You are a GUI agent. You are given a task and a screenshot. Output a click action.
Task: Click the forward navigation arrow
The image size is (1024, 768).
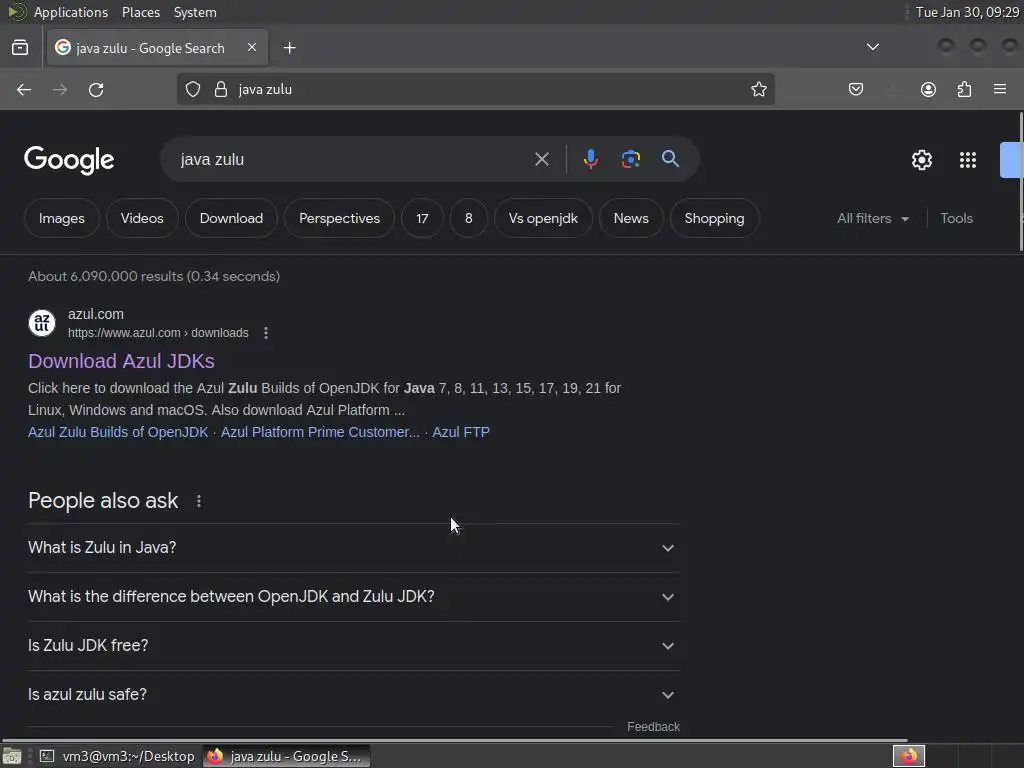coord(60,89)
